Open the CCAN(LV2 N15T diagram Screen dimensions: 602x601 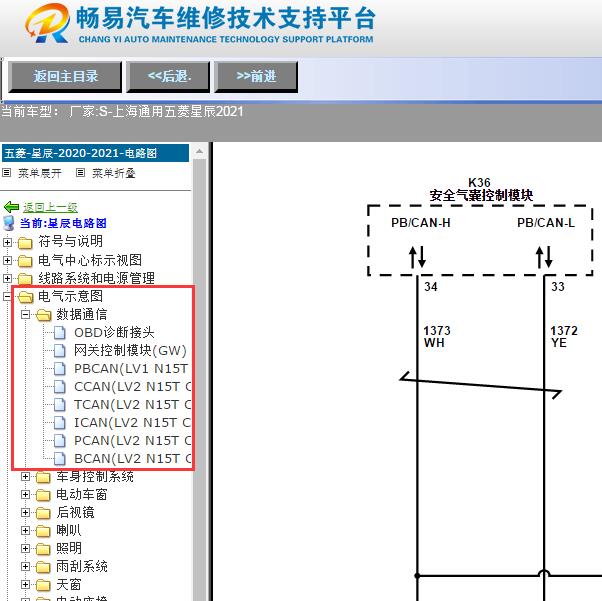132,387
